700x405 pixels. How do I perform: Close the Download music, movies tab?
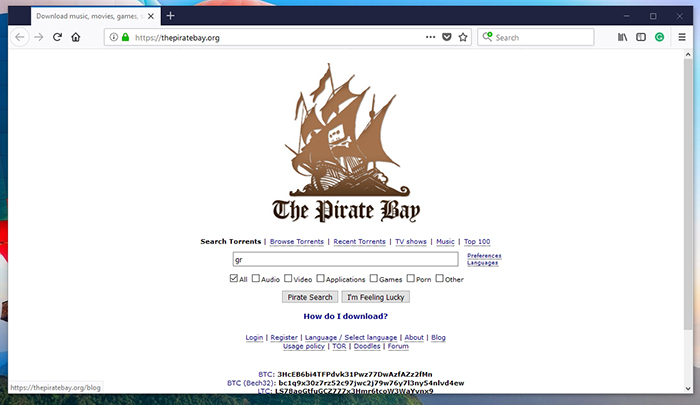click(151, 16)
